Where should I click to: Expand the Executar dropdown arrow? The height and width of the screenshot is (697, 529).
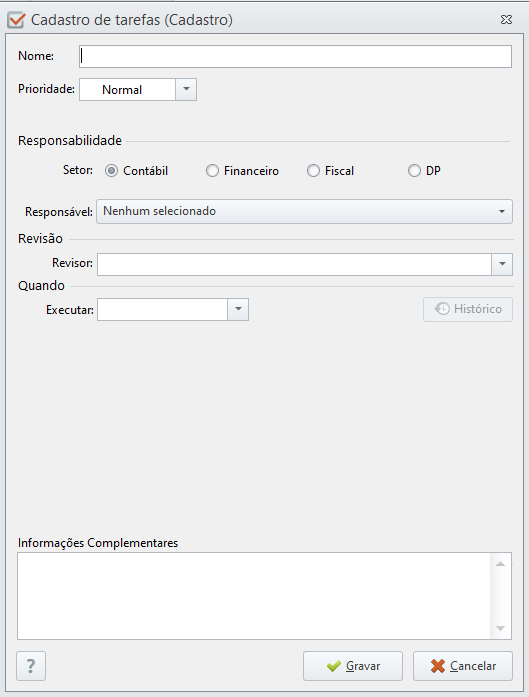238,309
